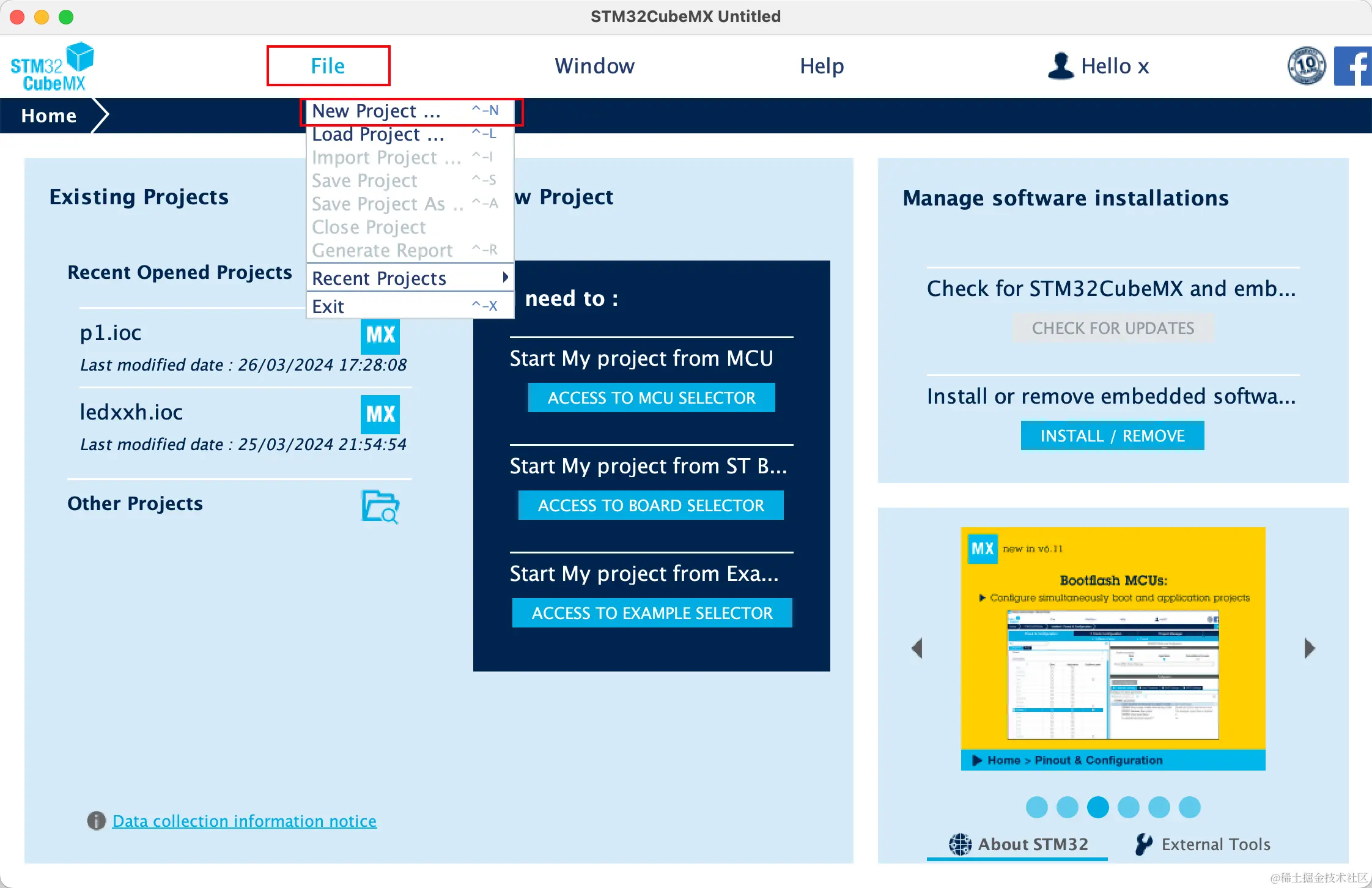Click the Home breadcrumb chevron arrow
Image resolution: width=1372 pixels, height=888 pixels.
pyautogui.click(x=100, y=115)
